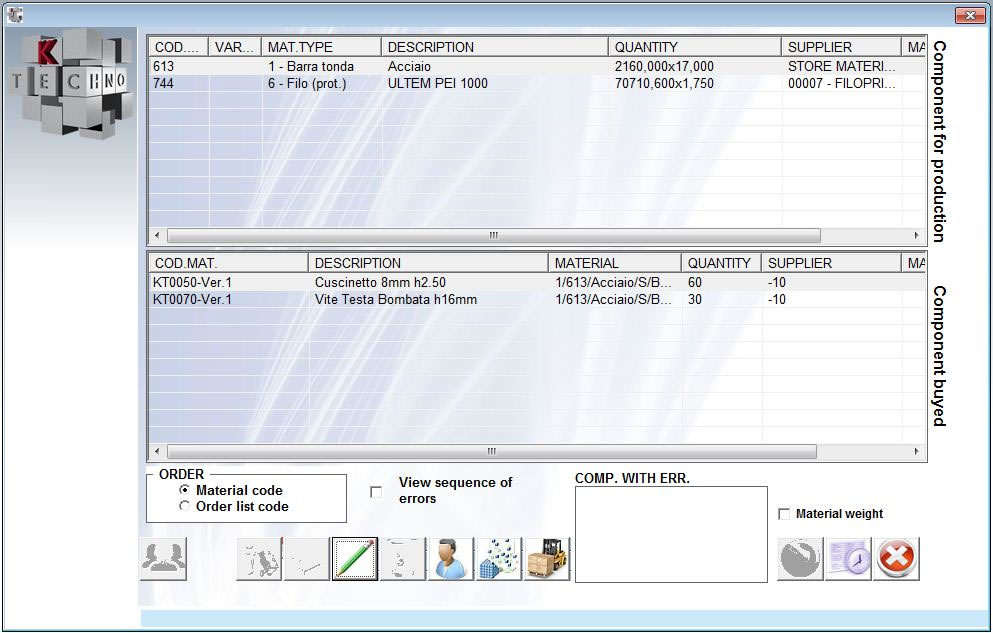Viewport: 993px width, 633px height.
Task: Click horizontal scrollbar thumb of buyed table
Action: tap(492, 451)
